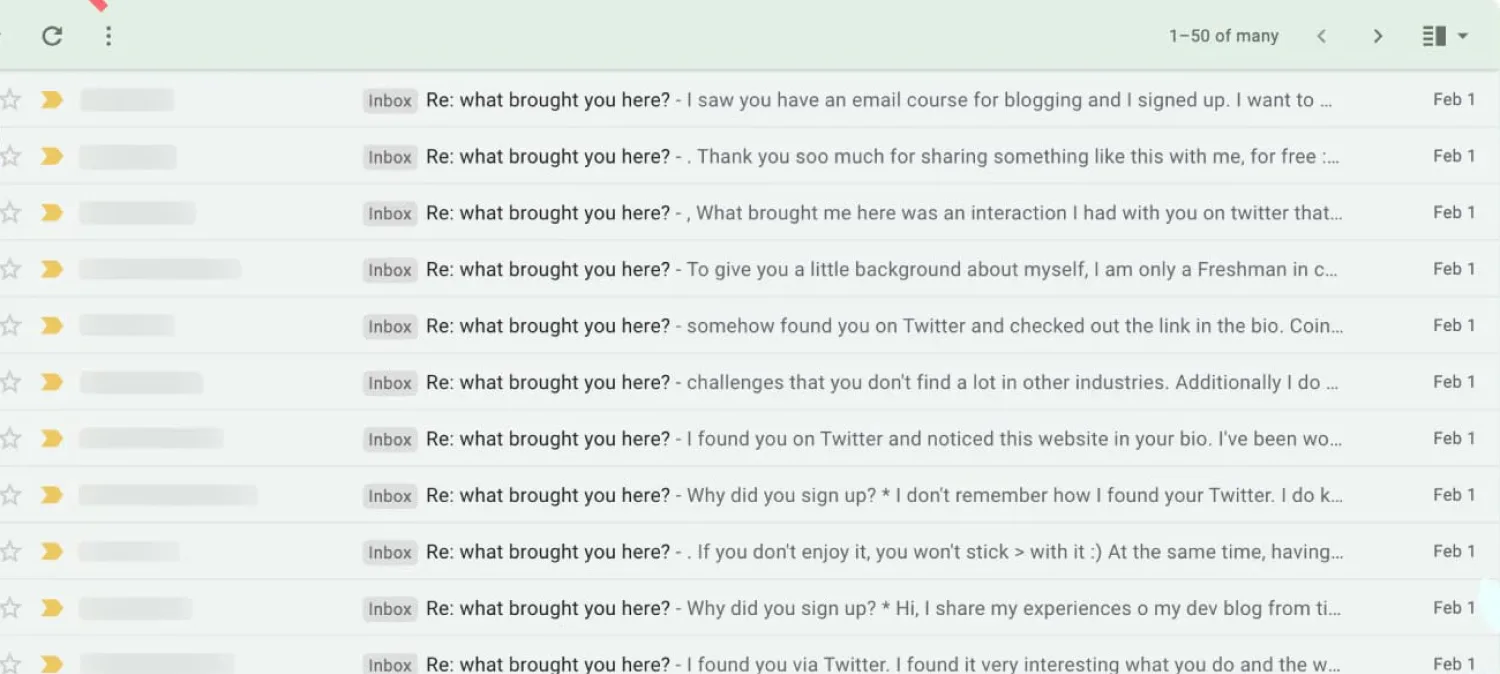Star the email course for blogging message

[x=11, y=99]
